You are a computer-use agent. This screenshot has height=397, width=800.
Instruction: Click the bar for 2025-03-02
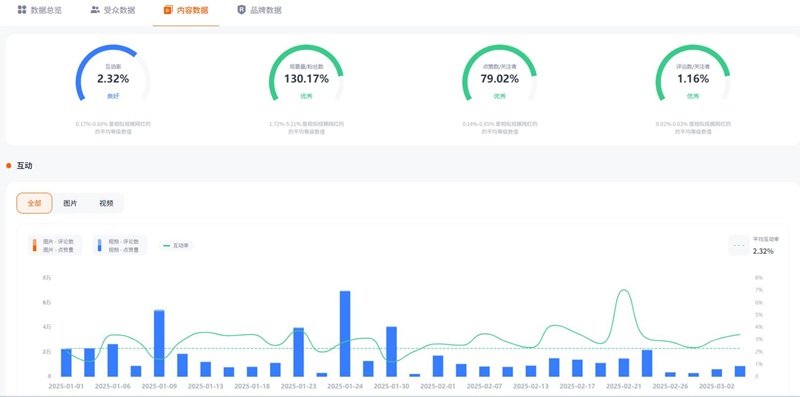tap(717, 373)
